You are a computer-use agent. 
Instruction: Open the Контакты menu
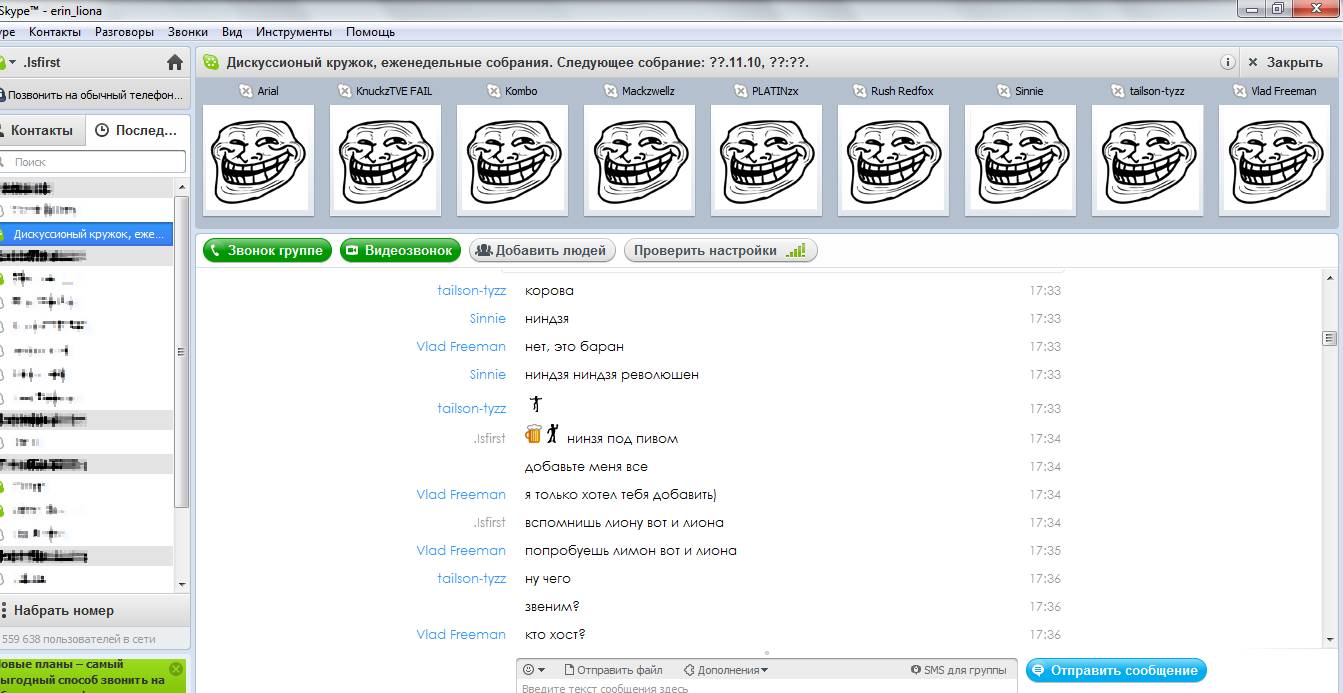(x=55, y=32)
